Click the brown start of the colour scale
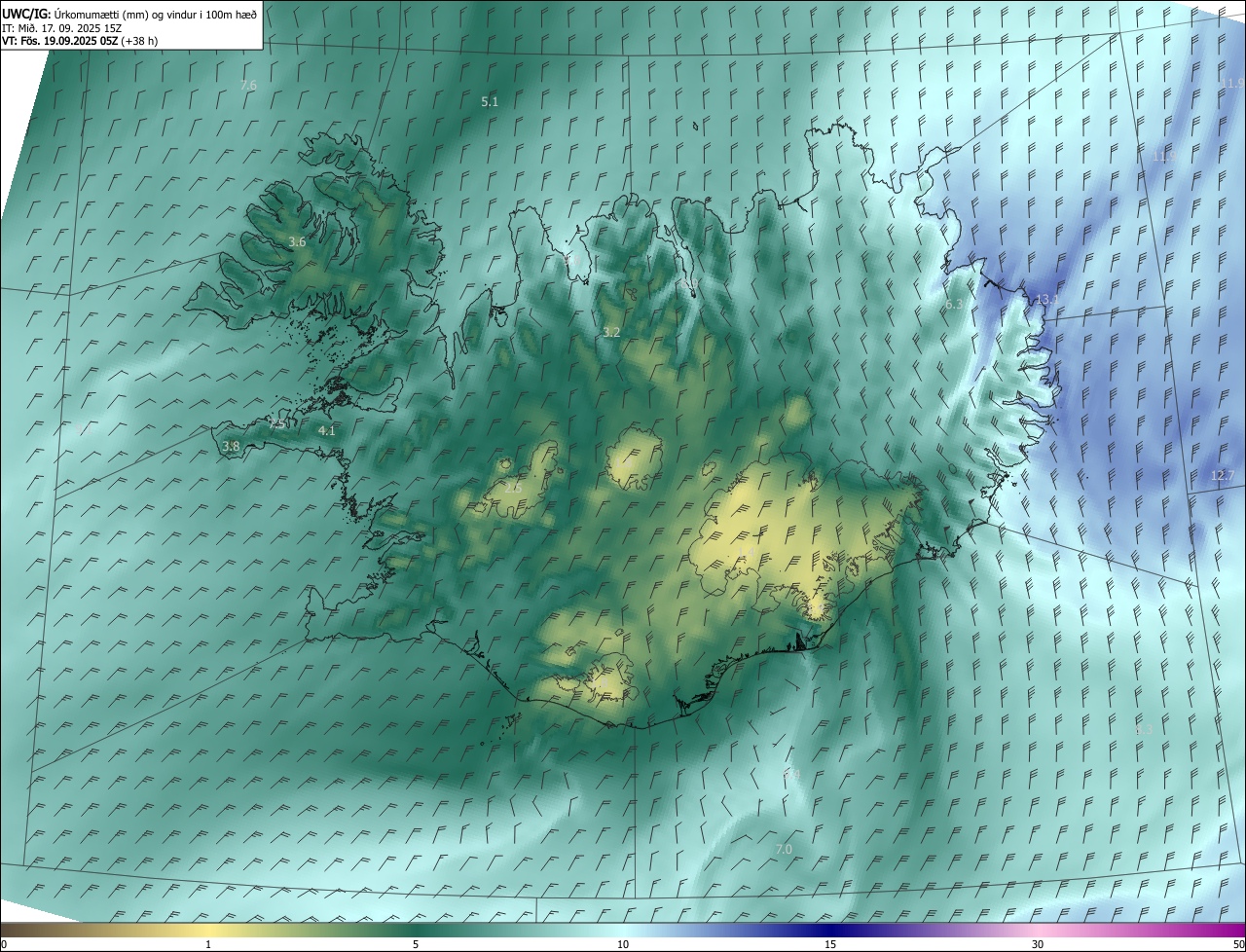 click(15, 931)
